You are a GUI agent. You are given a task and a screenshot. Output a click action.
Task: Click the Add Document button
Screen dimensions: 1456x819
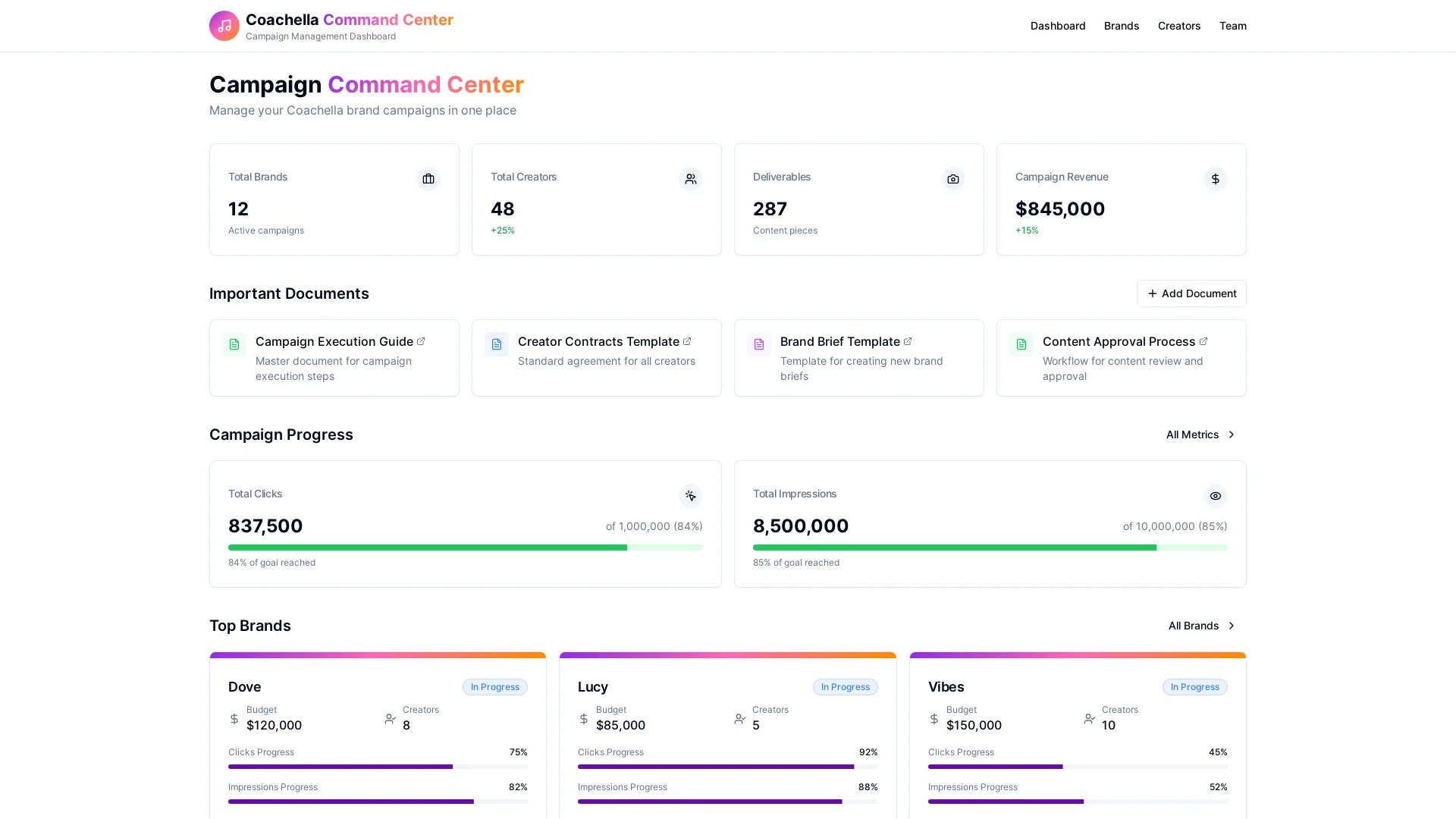tap(1191, 293)
